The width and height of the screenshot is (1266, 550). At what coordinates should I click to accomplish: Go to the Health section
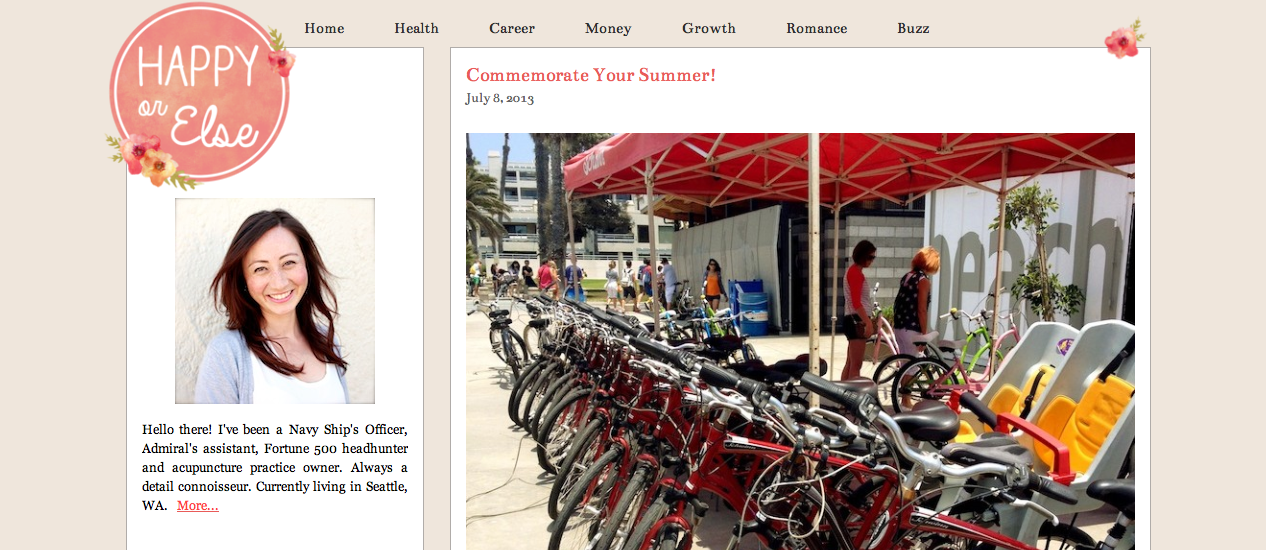[x=416, y=28]
